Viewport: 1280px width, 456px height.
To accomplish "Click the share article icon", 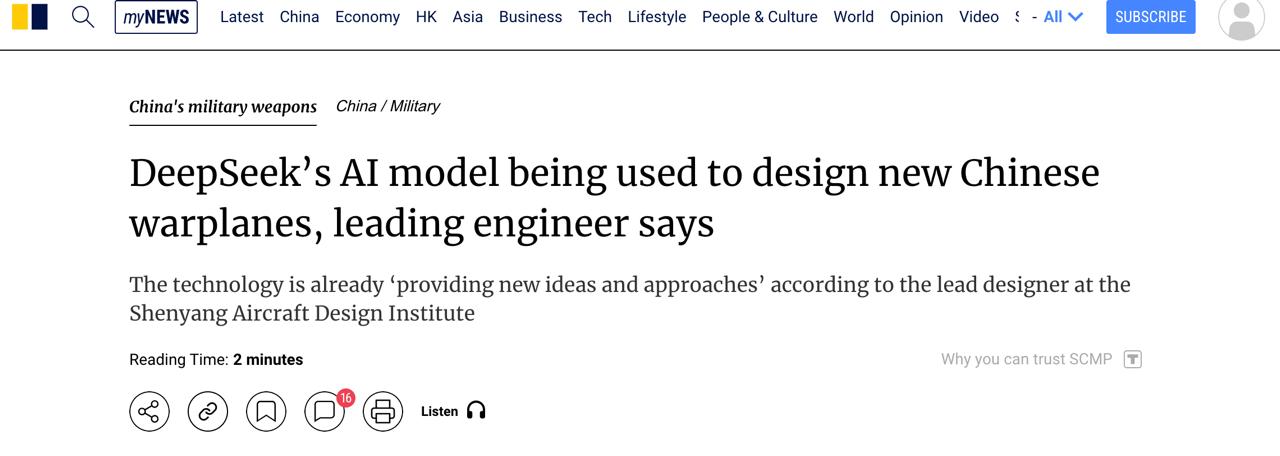I will pyautogui.click(x=149, y=411).
